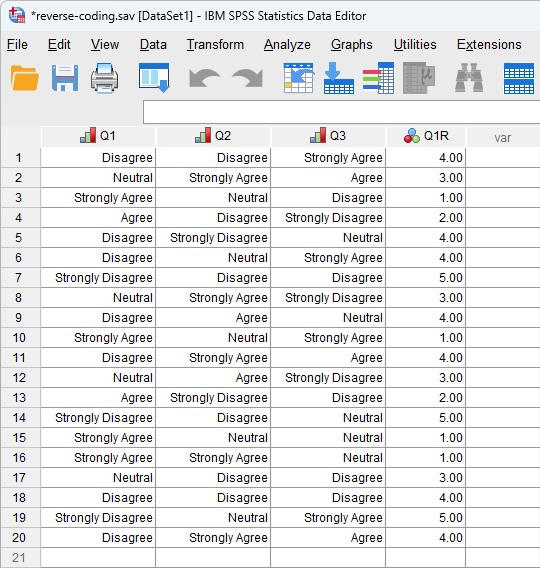Viewport: 540px width, 568px height.
Task: Open the Transform menu
Action: (x=215, y=45)
